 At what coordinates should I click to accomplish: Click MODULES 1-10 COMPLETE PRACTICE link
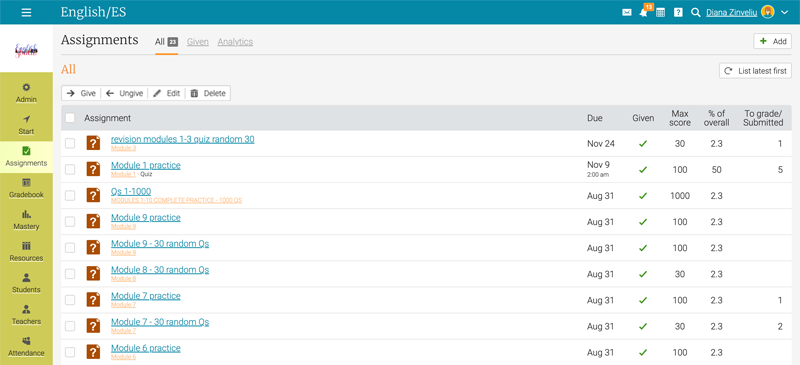tap(177, 201)
